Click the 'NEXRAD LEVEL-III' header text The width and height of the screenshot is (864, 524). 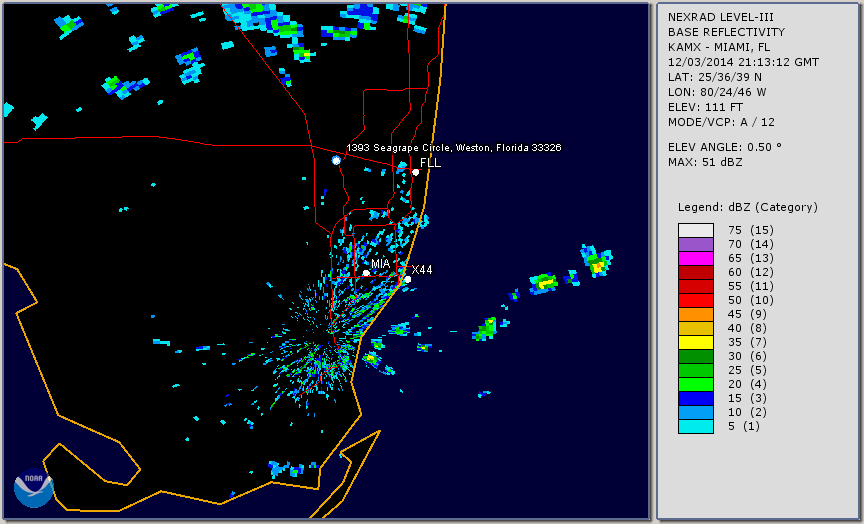tap(723, 17)
